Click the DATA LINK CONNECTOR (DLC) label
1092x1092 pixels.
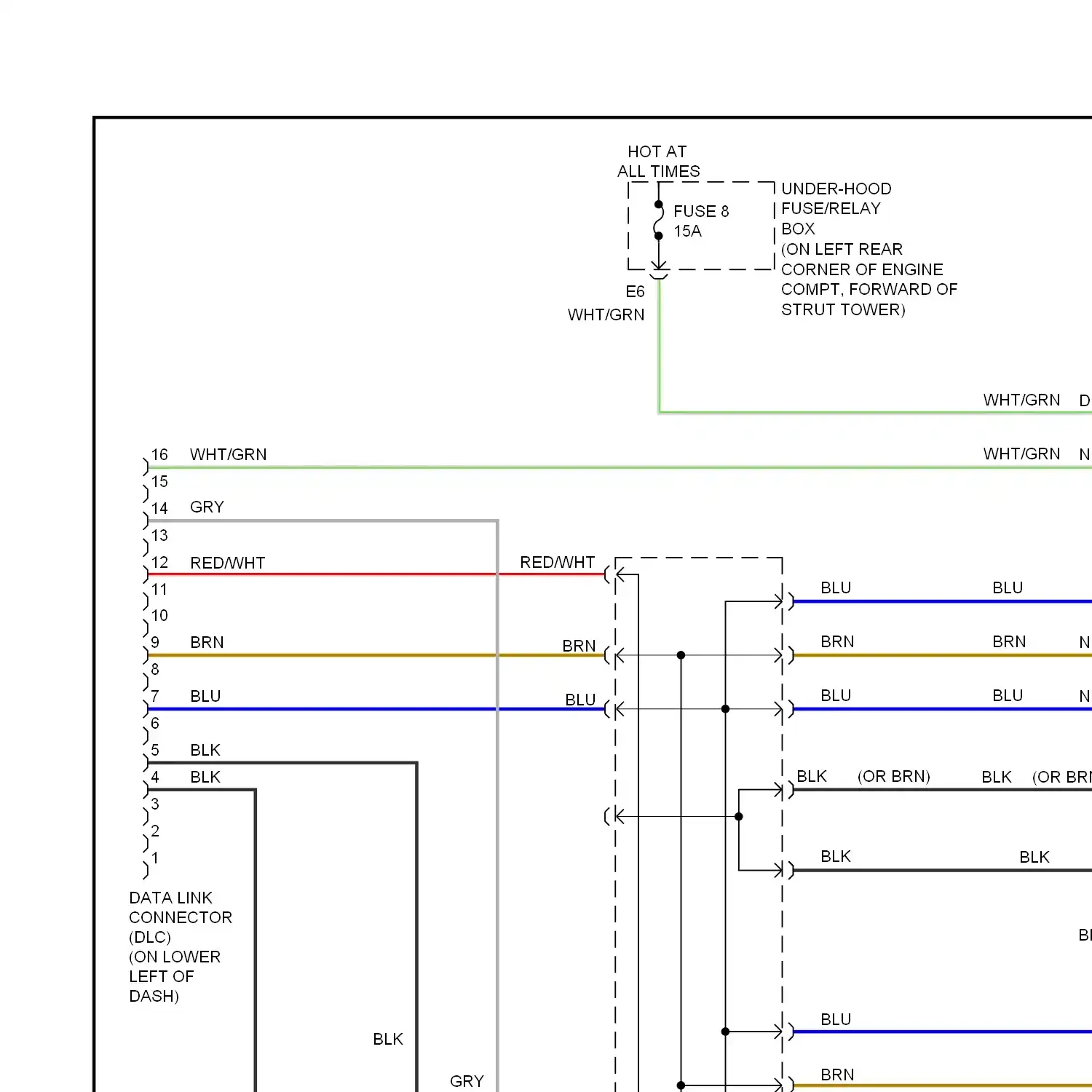click(180, 947)
